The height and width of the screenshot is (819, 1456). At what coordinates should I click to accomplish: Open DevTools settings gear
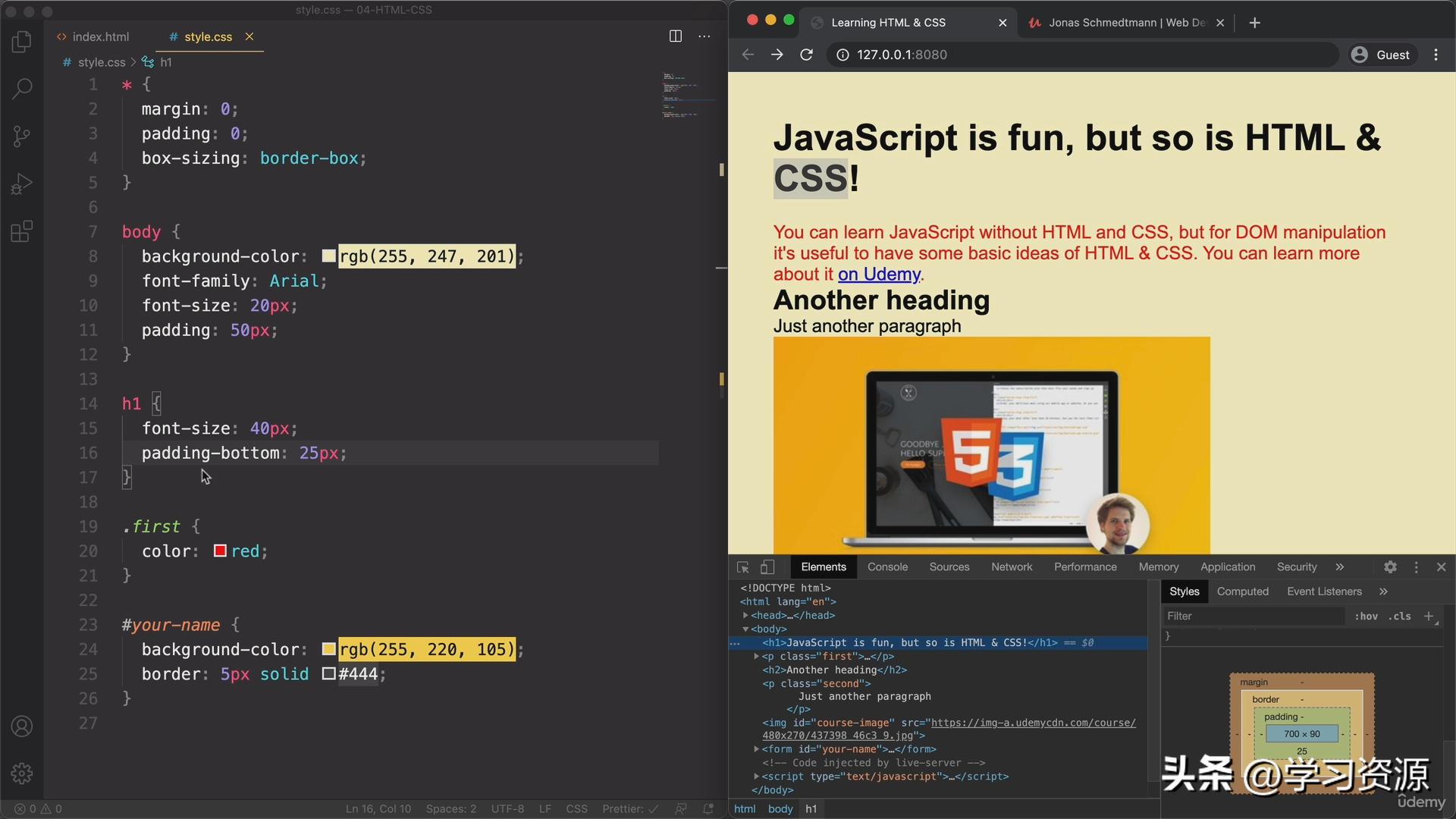(1391, 566)
